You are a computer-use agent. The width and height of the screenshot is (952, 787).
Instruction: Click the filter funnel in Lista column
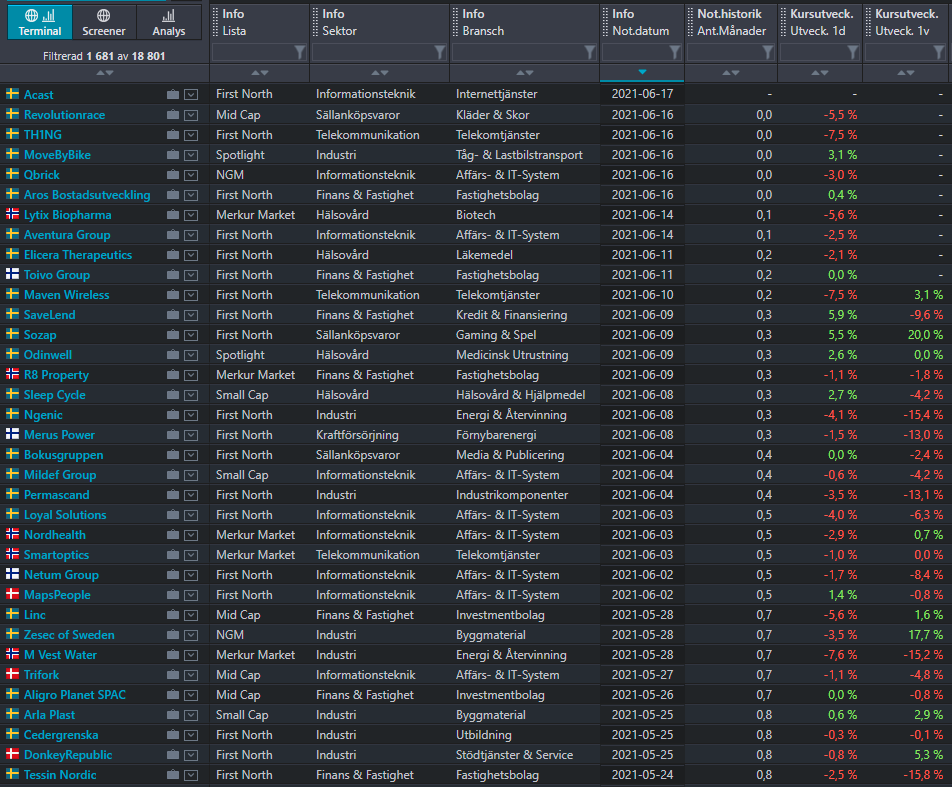click(300, 53)
